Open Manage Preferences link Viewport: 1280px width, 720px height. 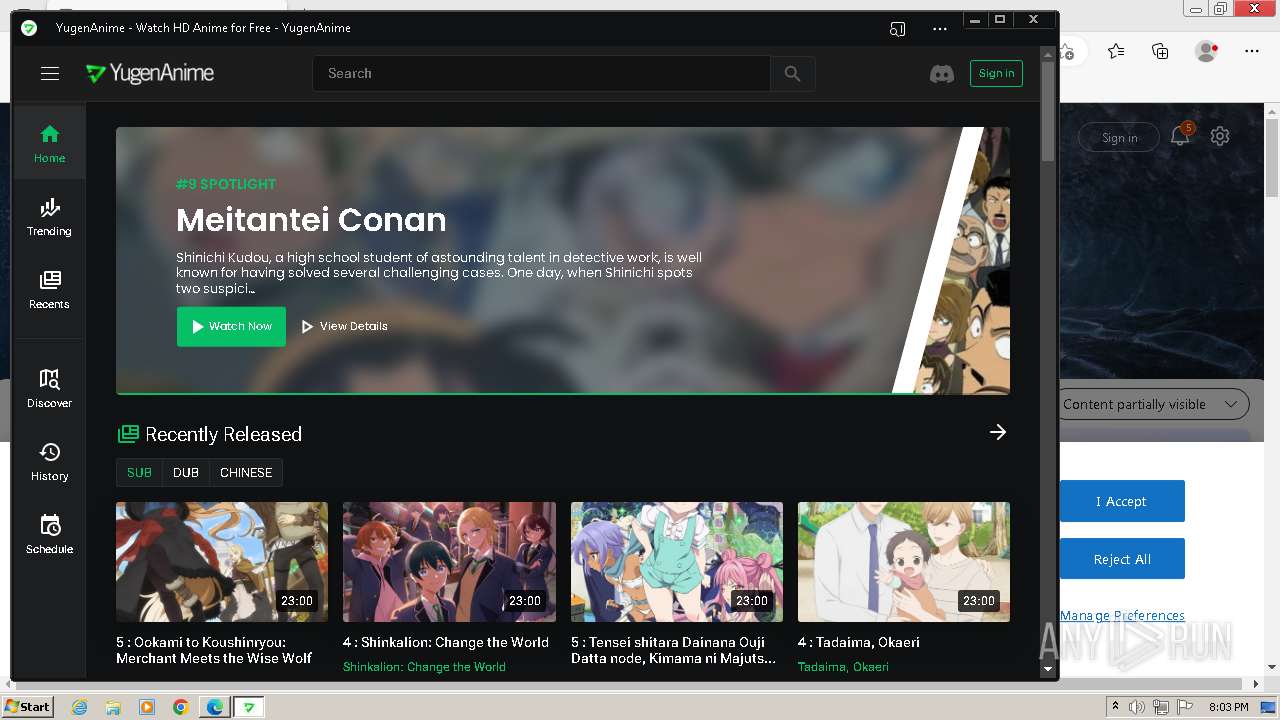1122,615
